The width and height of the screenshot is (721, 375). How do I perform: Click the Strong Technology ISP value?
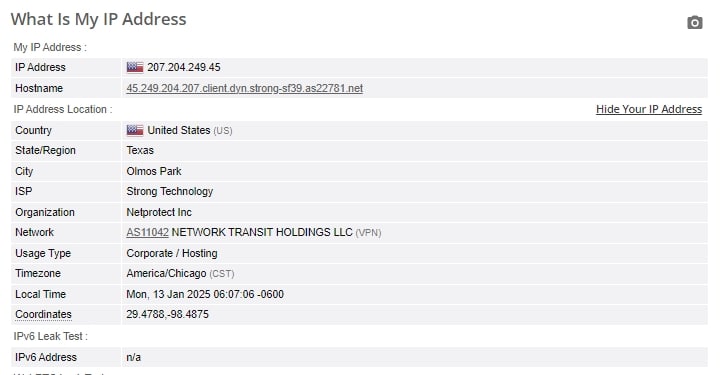tap(170, 192)
